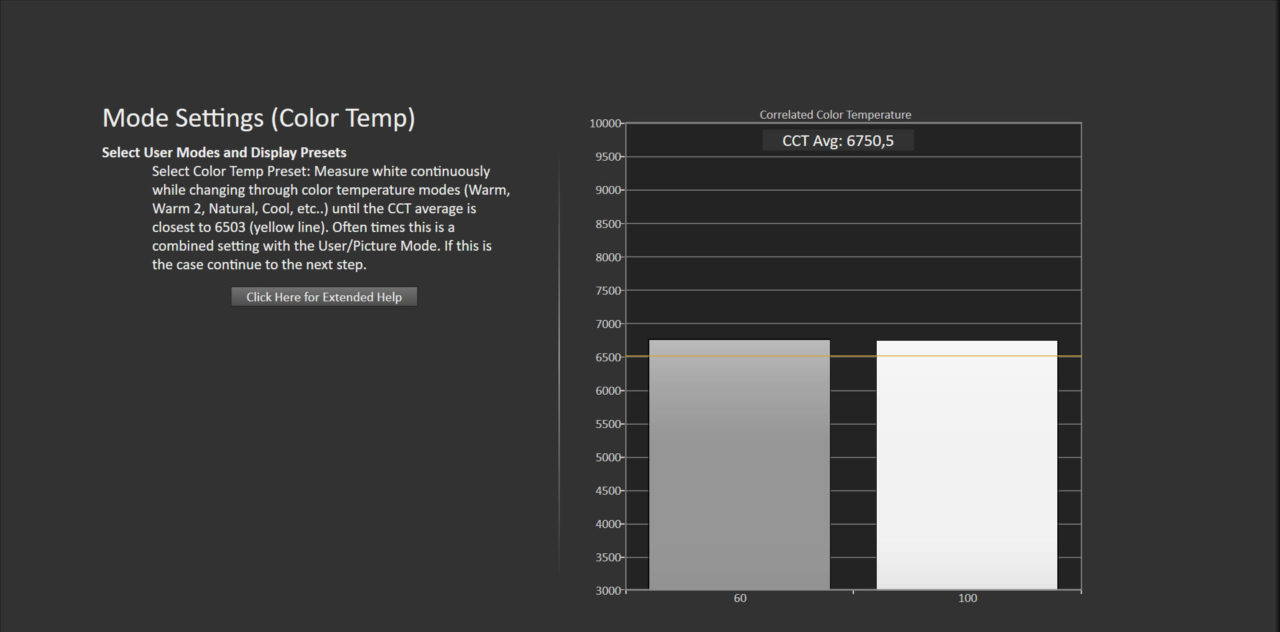Screen dimensions: 1280x632
Task: Click the 8000 y-axis label
Action: [x=608, y=257]
